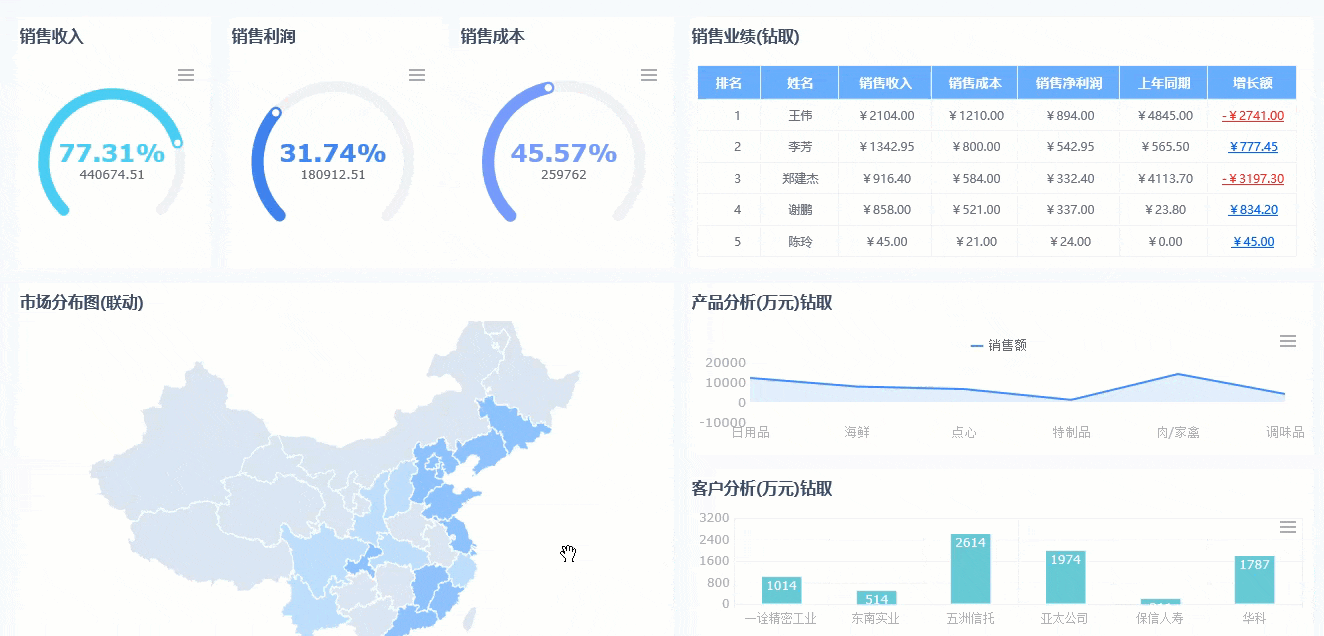This screenshot has height=636, width=1324.
Task: Click the 一诠精密工业 bar showing 1014
Action: click(x=781, y=590)
